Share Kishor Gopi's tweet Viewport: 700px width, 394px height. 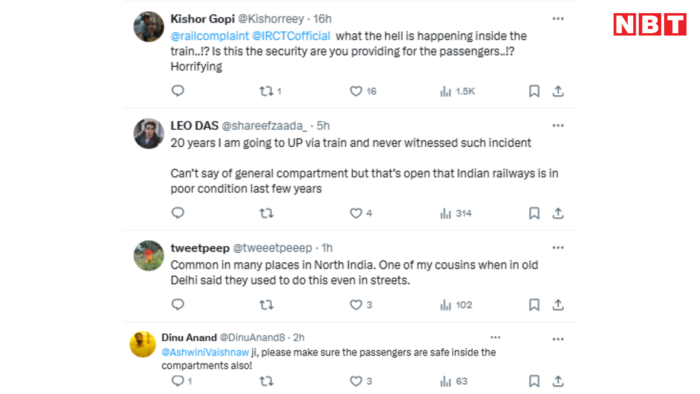pos(558,91)
